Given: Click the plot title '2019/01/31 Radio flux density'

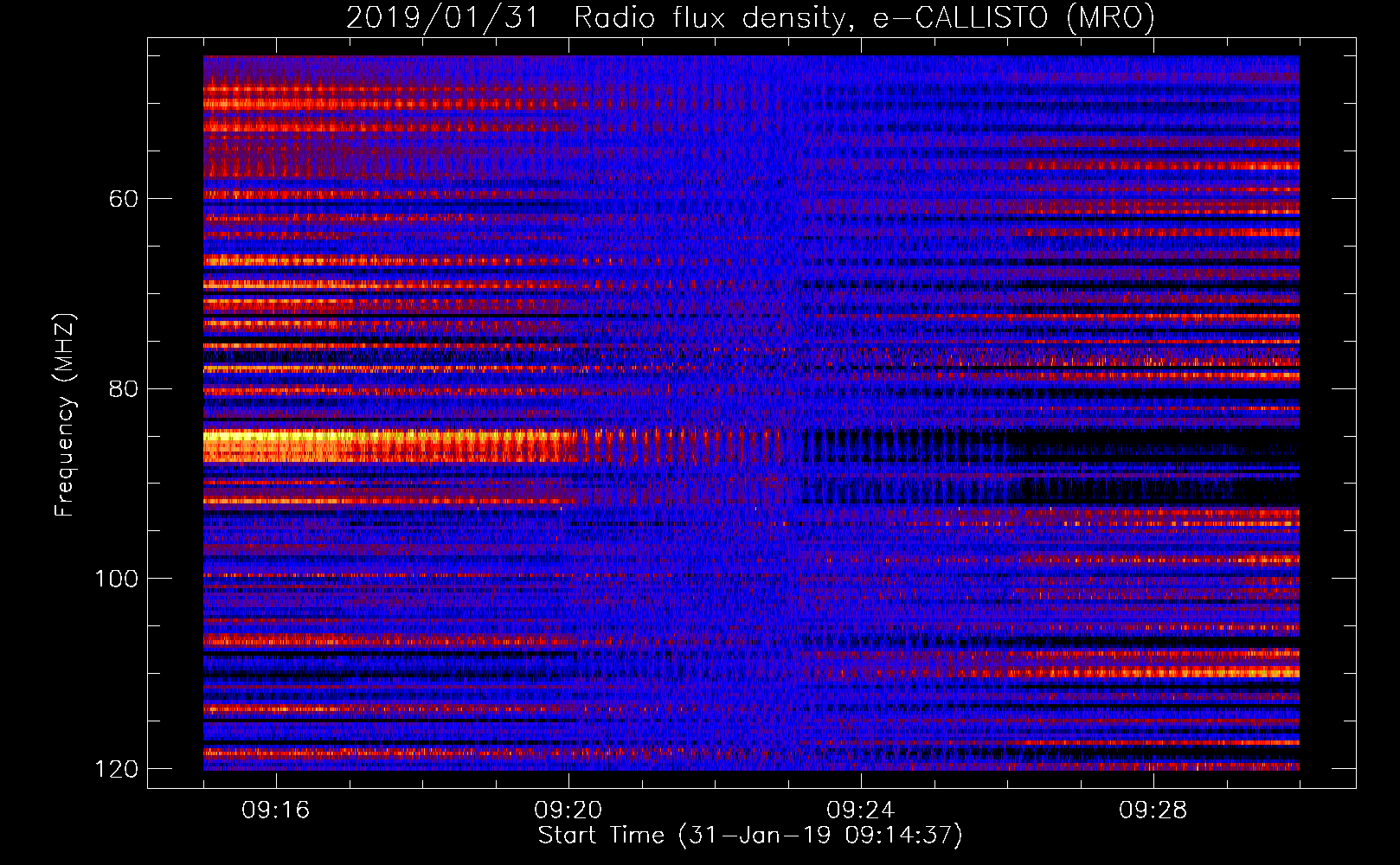Looking at the screenshot, I should tap(750, 17).
